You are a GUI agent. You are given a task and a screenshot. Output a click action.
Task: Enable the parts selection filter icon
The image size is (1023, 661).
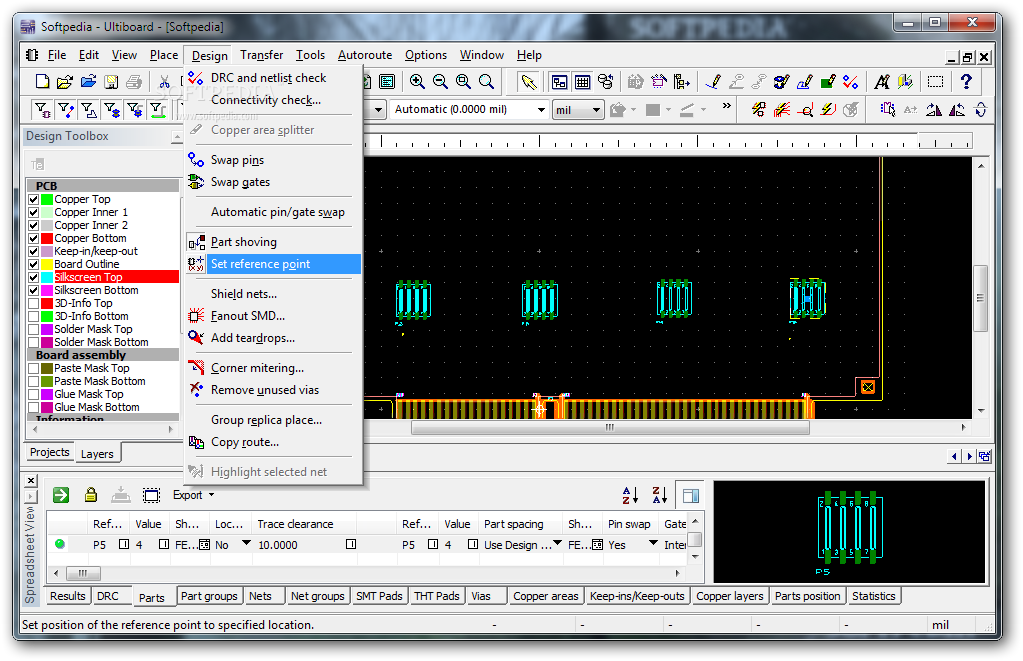[x=42, y=110]
